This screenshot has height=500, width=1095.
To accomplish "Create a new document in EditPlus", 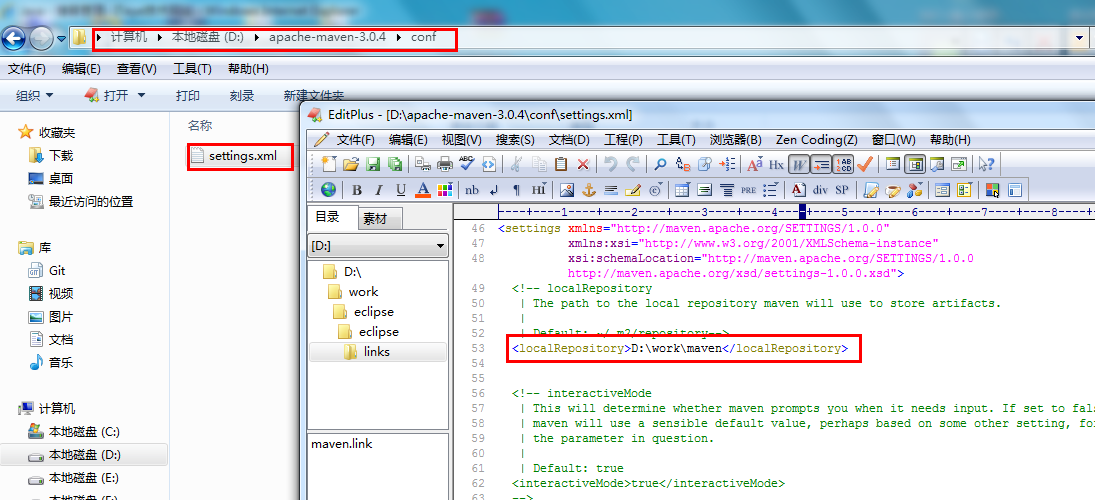I will pos(330,164).
